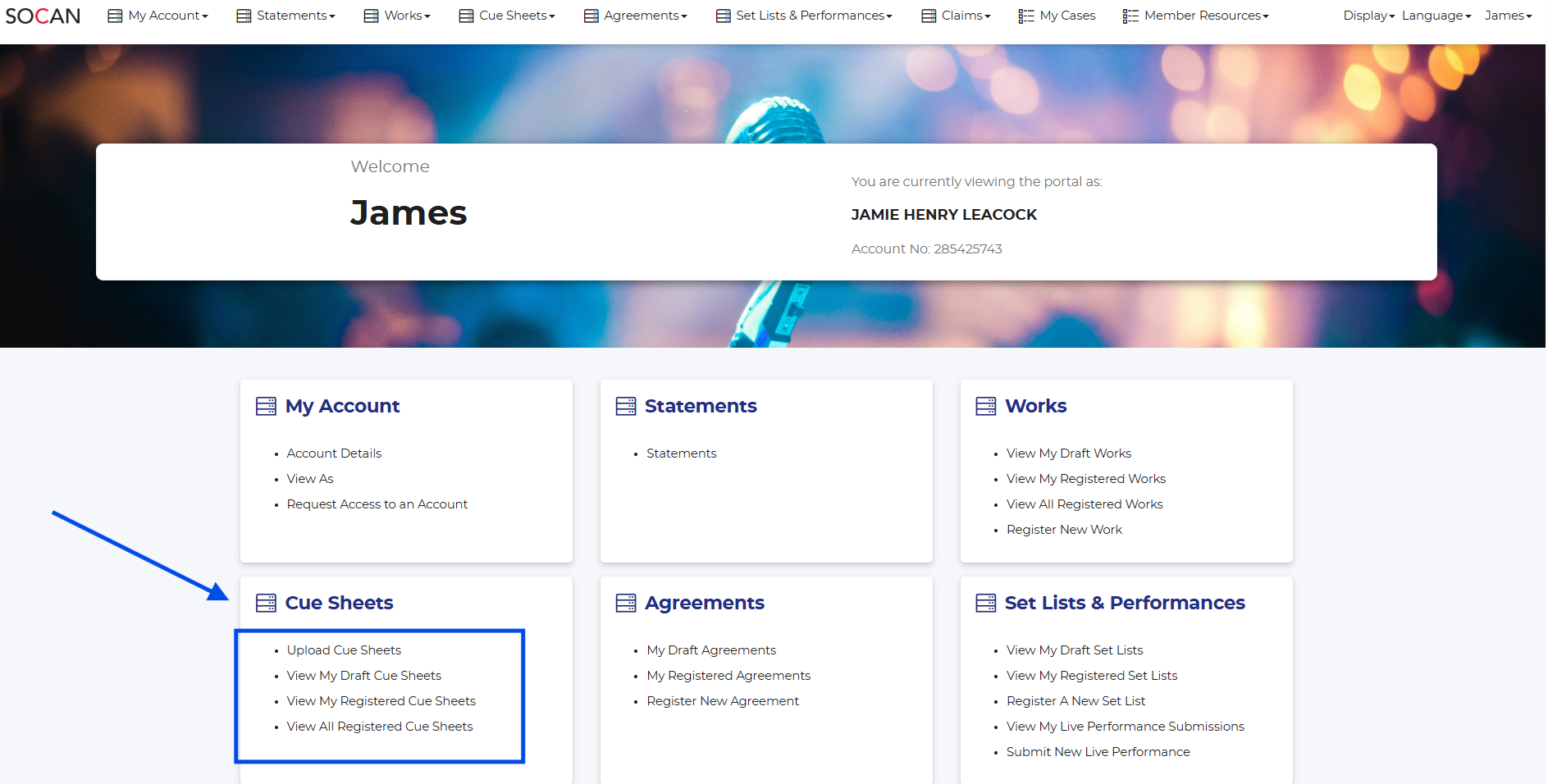
Task: Click the My Cases navbar icon
Action: 1025,16
